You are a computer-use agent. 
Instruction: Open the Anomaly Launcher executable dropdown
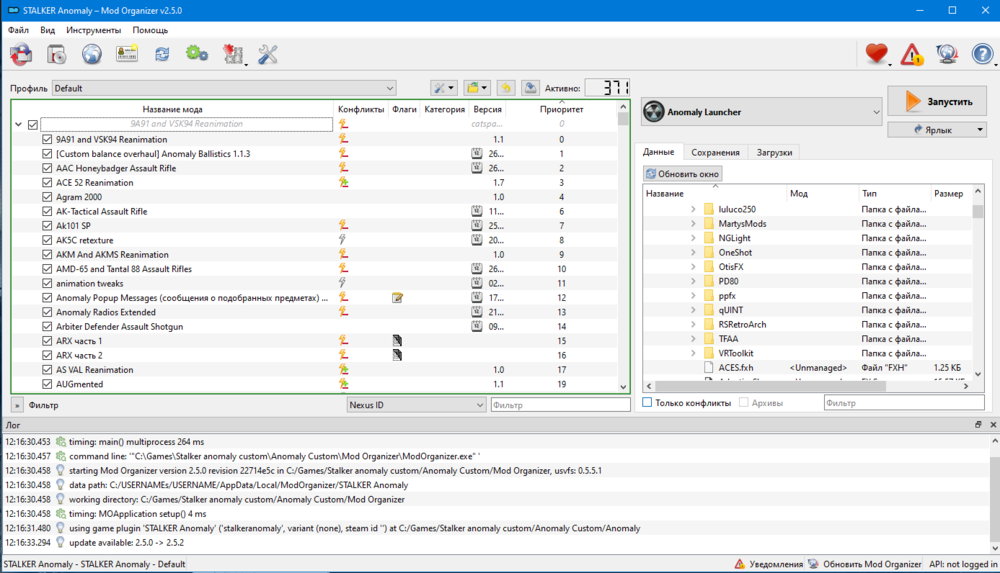point(761,112)
